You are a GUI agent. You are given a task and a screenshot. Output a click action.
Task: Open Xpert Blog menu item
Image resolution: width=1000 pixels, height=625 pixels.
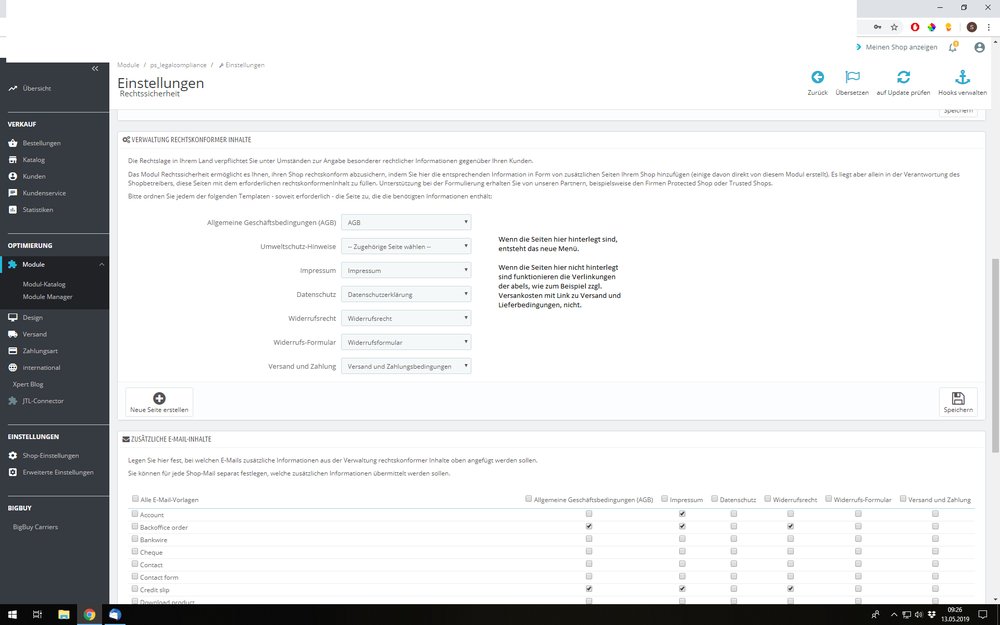pos(28,384)
